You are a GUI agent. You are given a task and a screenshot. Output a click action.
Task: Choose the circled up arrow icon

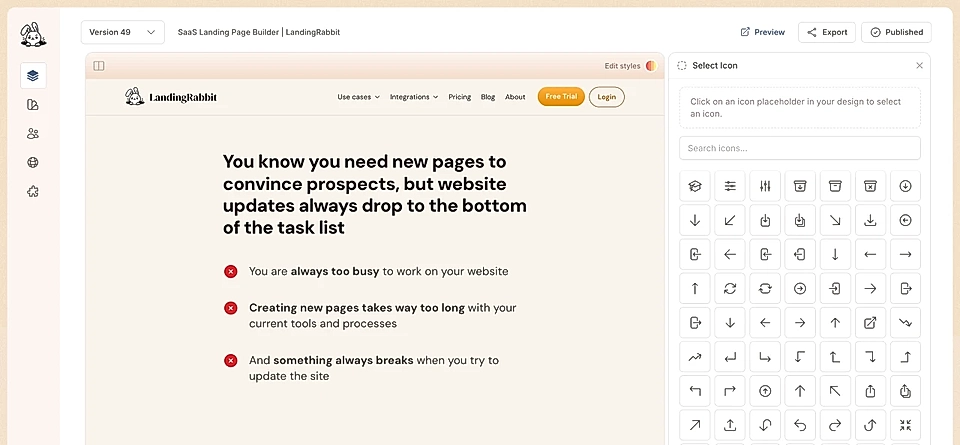click(x=765, y=391)
